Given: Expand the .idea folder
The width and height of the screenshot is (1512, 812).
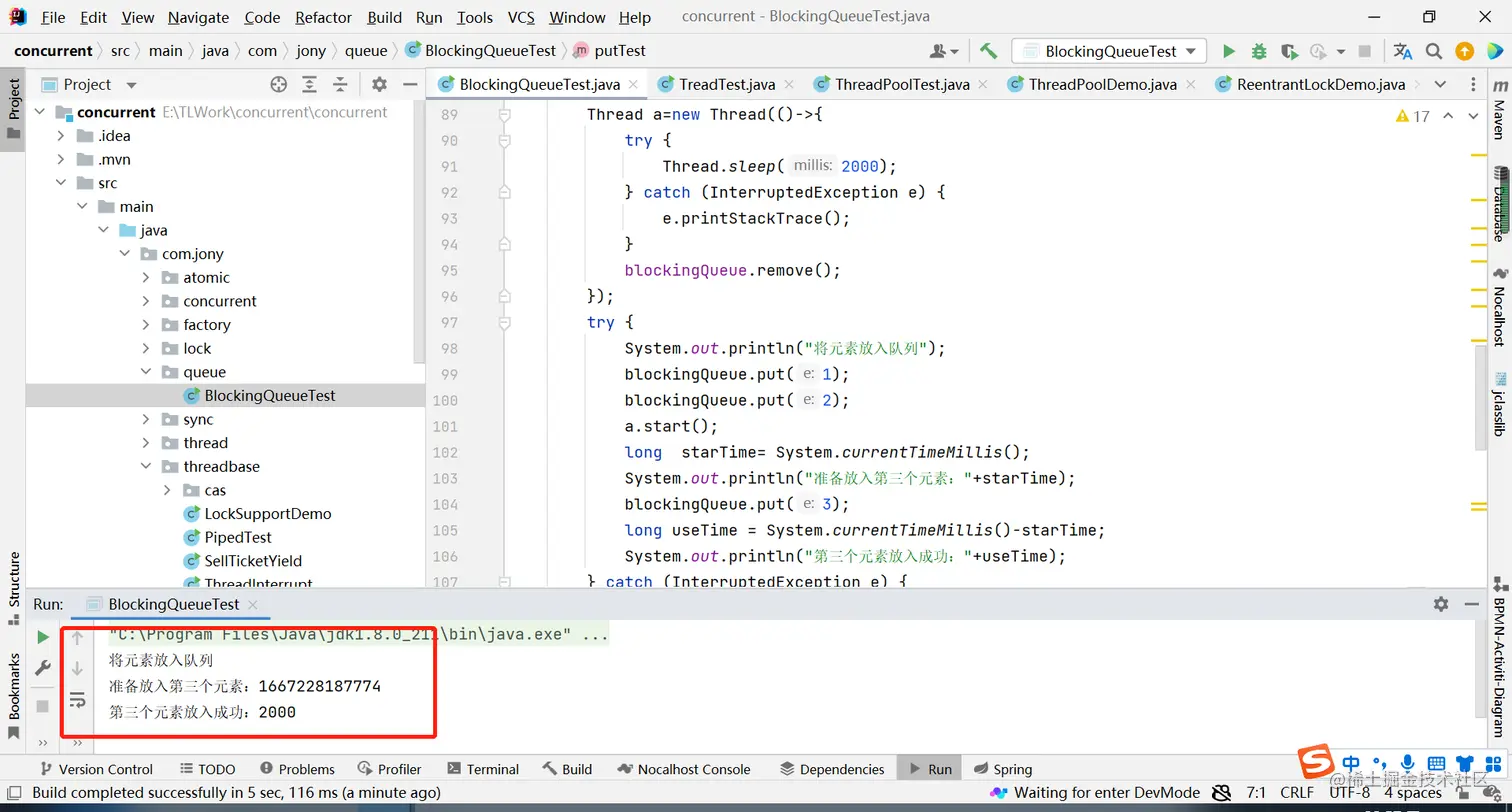Looking at the screenshot, I should coord(61,136).
